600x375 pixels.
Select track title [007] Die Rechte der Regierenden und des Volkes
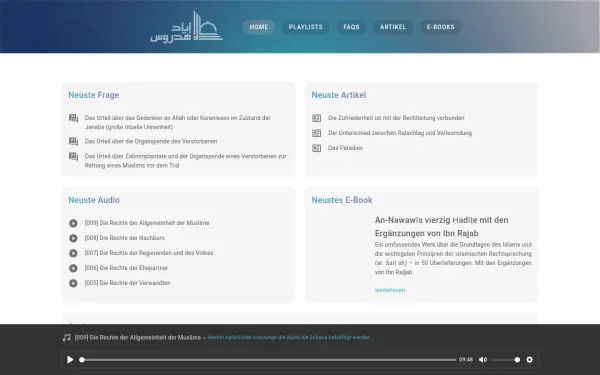[149, 253]
